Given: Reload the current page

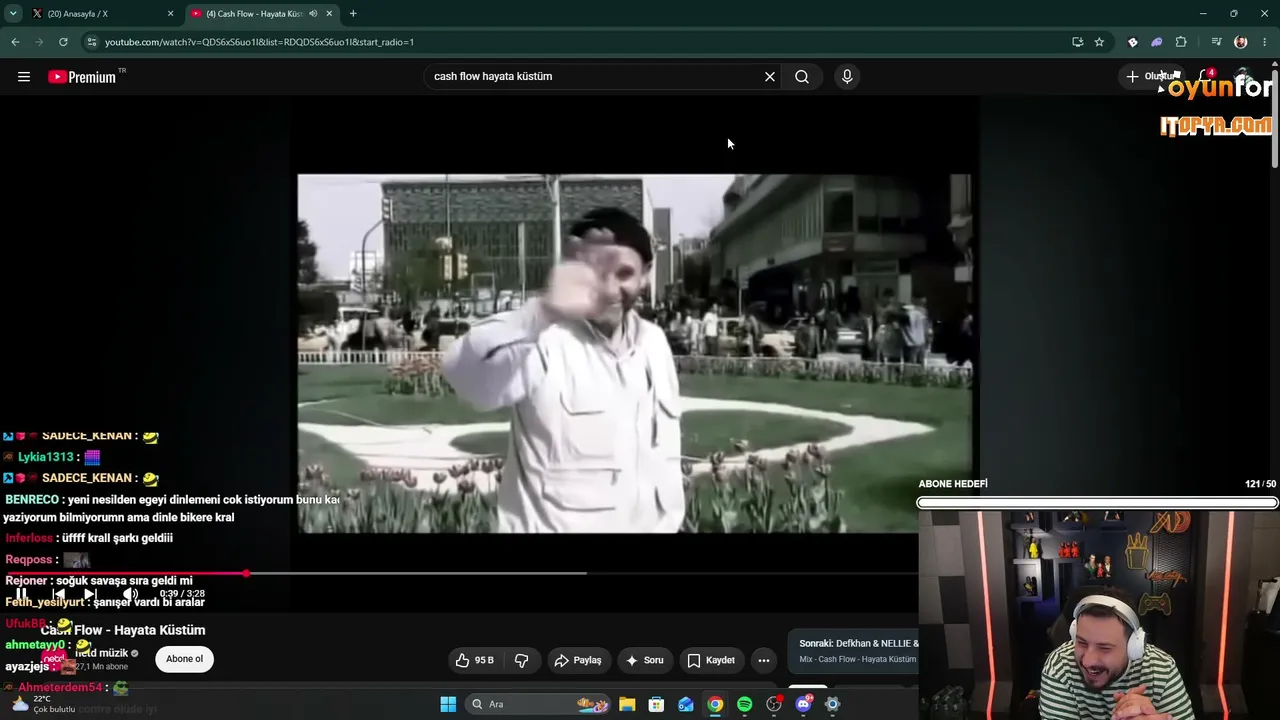Looking at the screenshot, I should (x=63, y=42).
